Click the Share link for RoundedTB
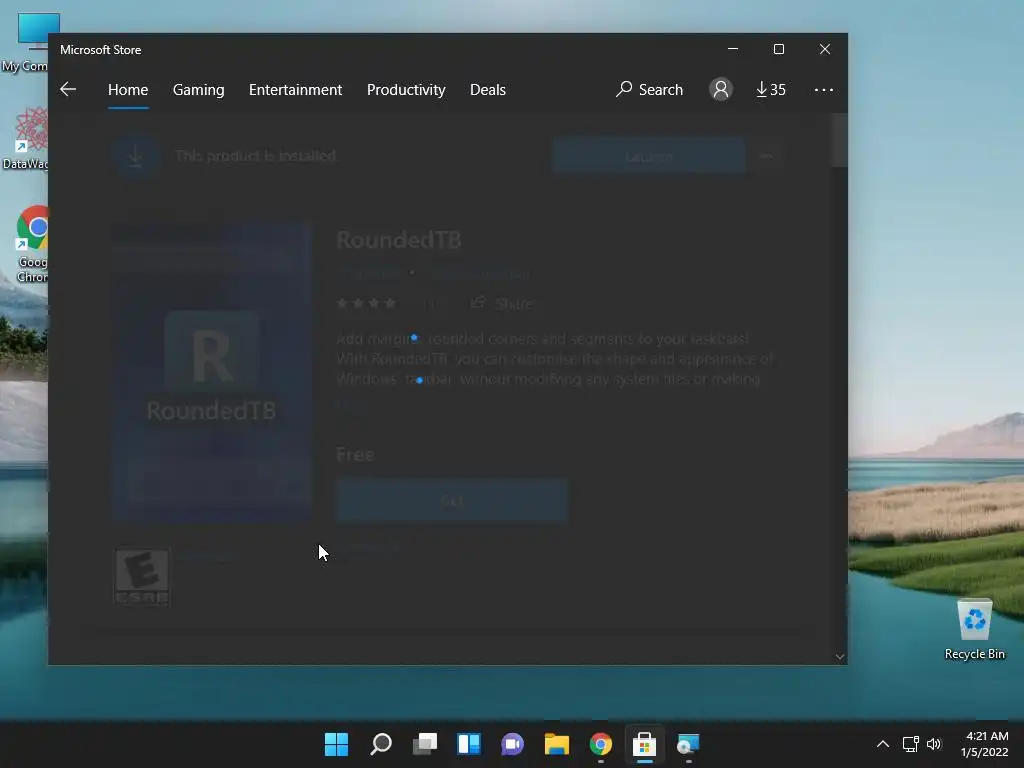The width and height of the screenshot is (1024, 768). (502, 304)
